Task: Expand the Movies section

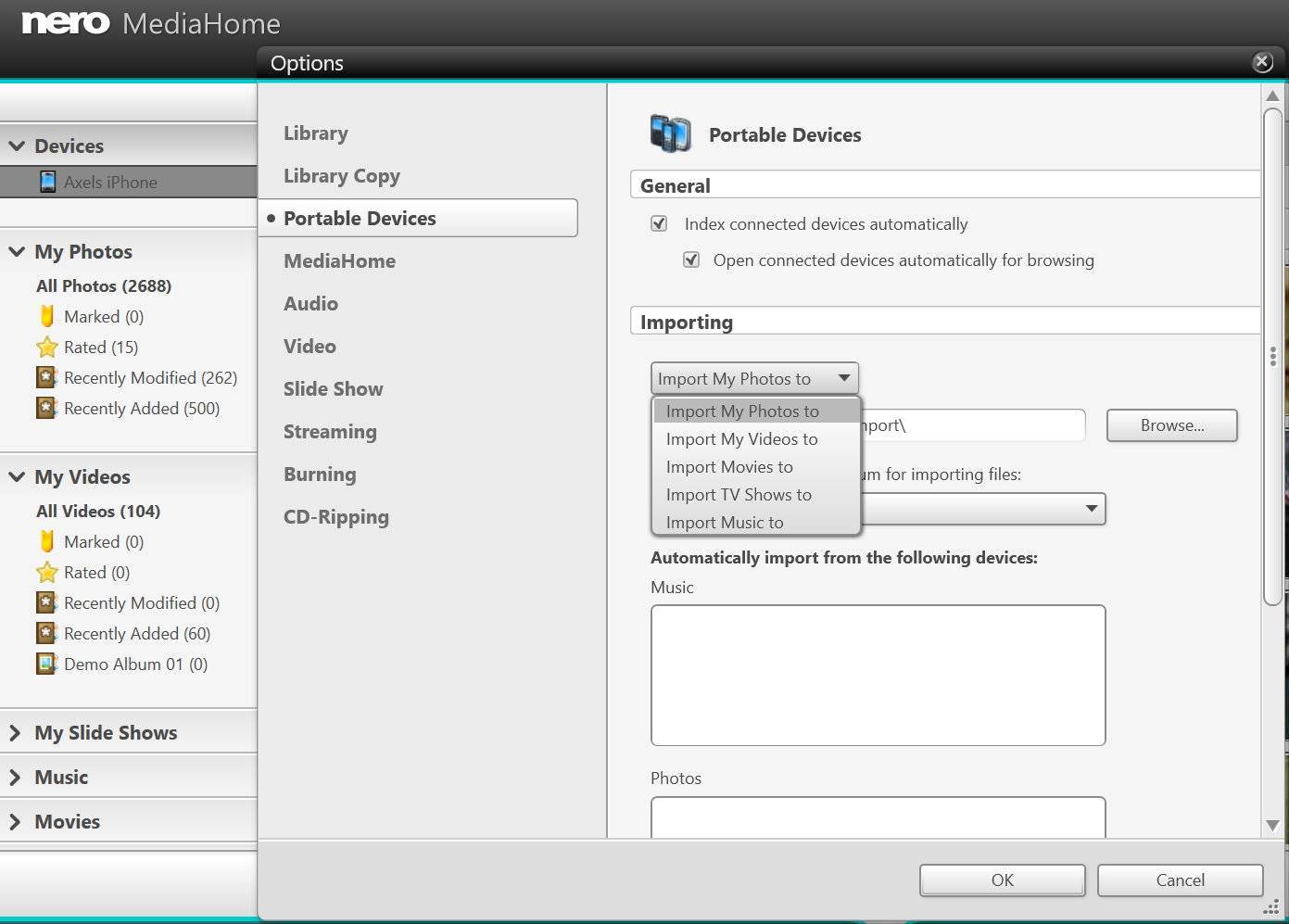Action: 15,821
